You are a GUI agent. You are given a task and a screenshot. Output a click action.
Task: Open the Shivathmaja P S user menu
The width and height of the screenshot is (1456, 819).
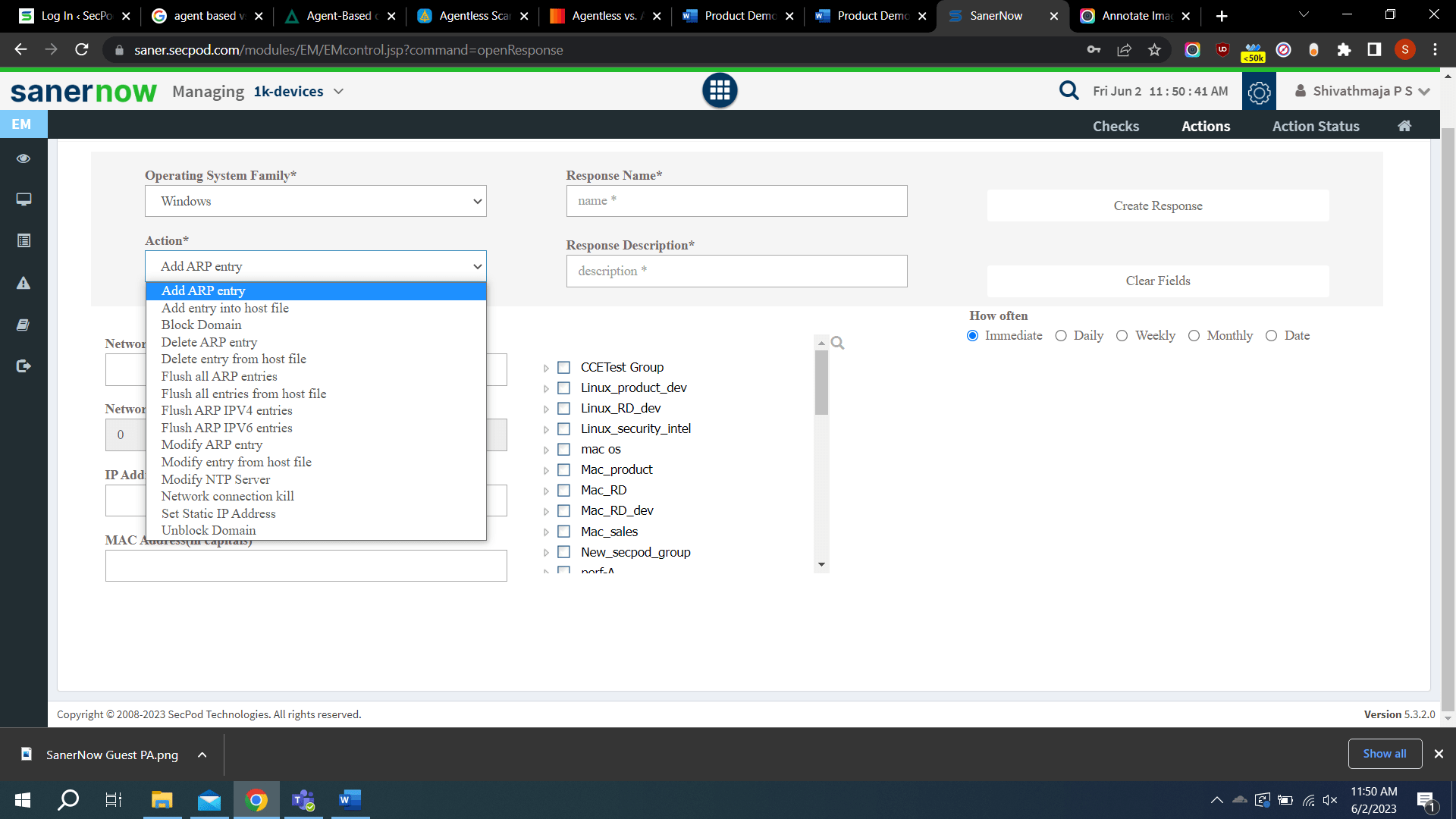click(1362, 91)
